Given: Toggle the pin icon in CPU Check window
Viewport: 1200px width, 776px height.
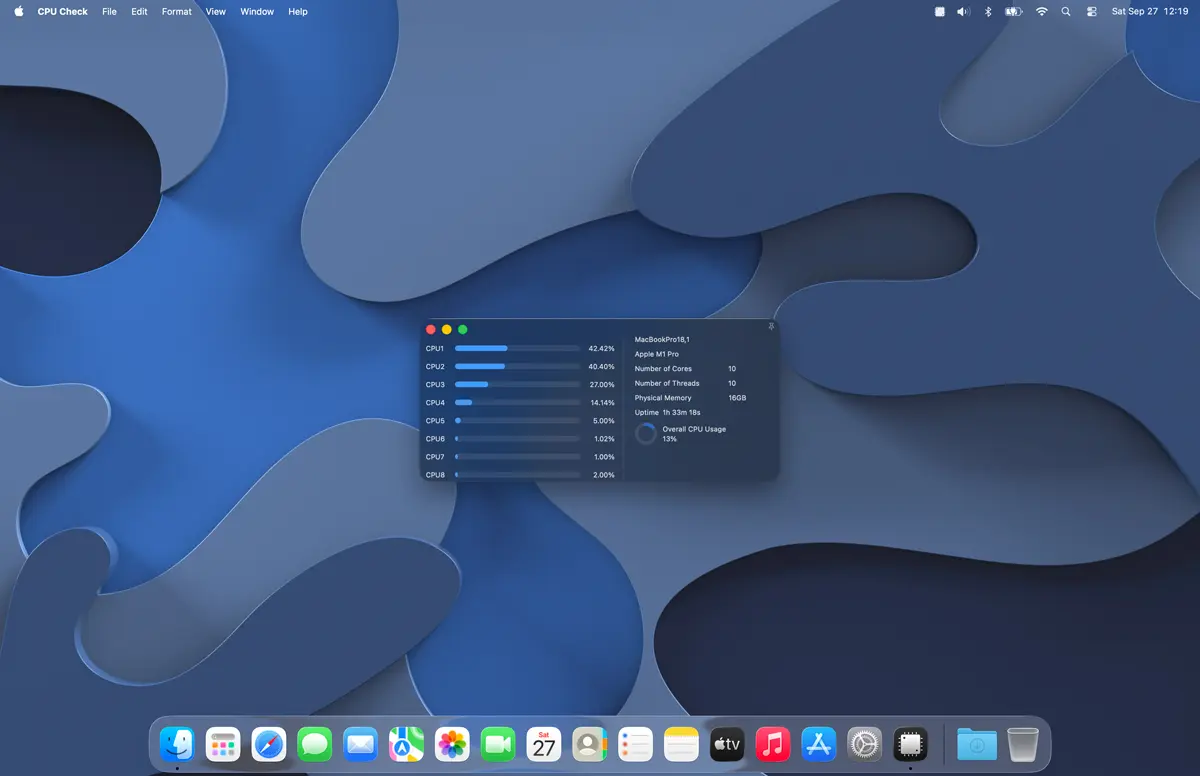Looking at the screenshot, I should point(771,327).
